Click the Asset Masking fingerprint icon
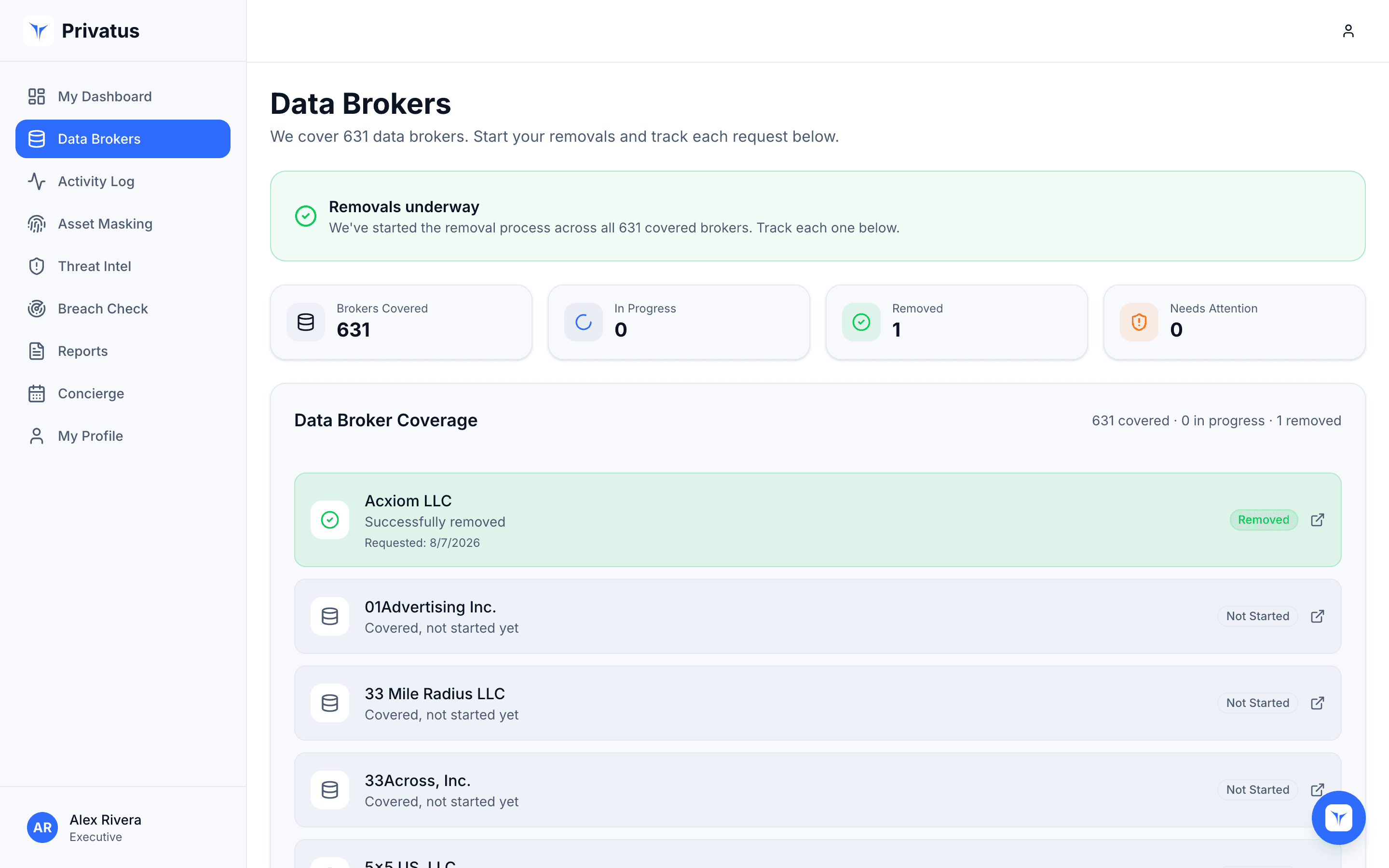The width and height of the screenshot is (1389, 868). pyautogui.click(x=37, y=224)
